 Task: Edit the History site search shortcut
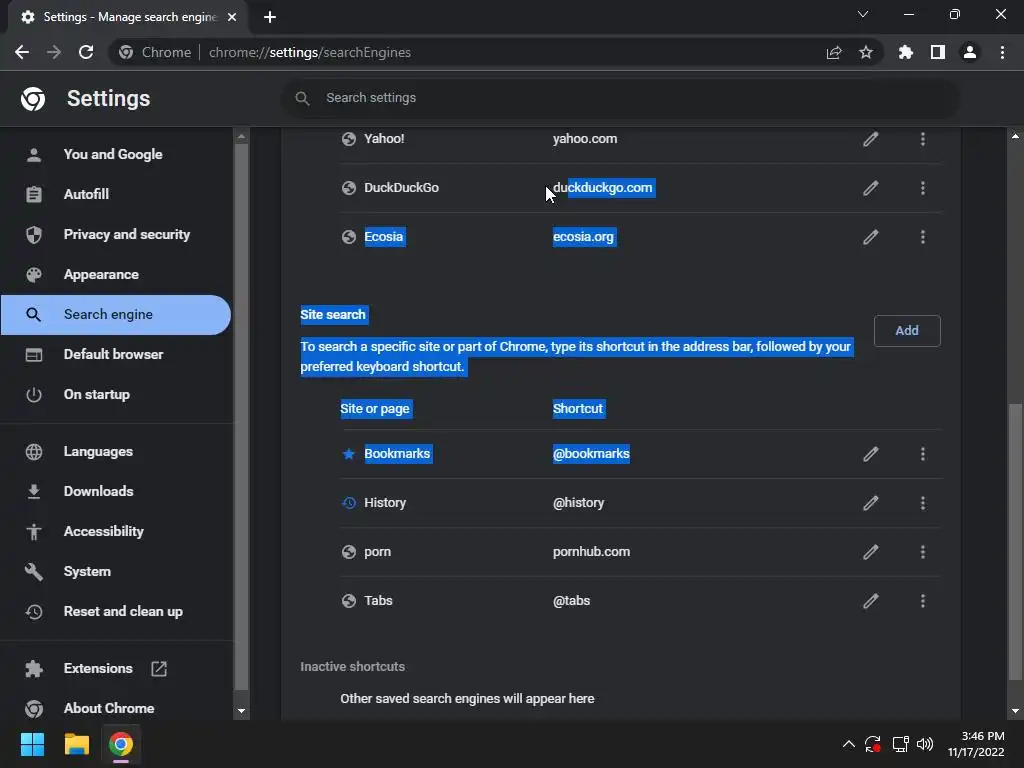(x=871, y=503)
